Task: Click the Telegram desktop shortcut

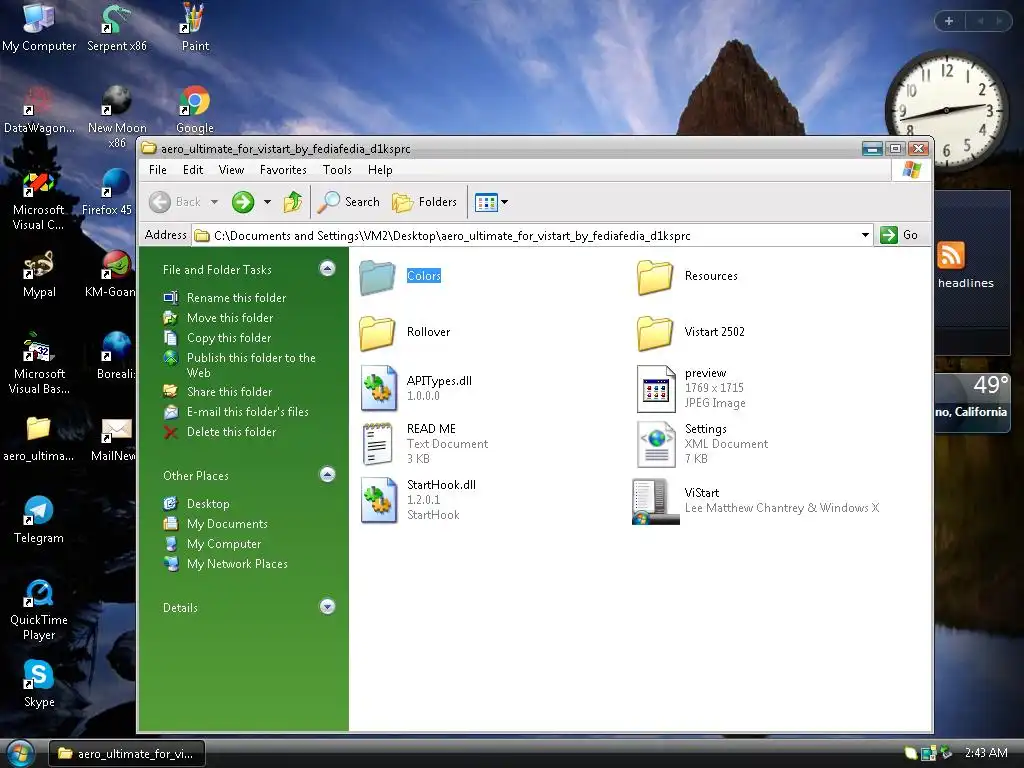Action: [39, 520]
